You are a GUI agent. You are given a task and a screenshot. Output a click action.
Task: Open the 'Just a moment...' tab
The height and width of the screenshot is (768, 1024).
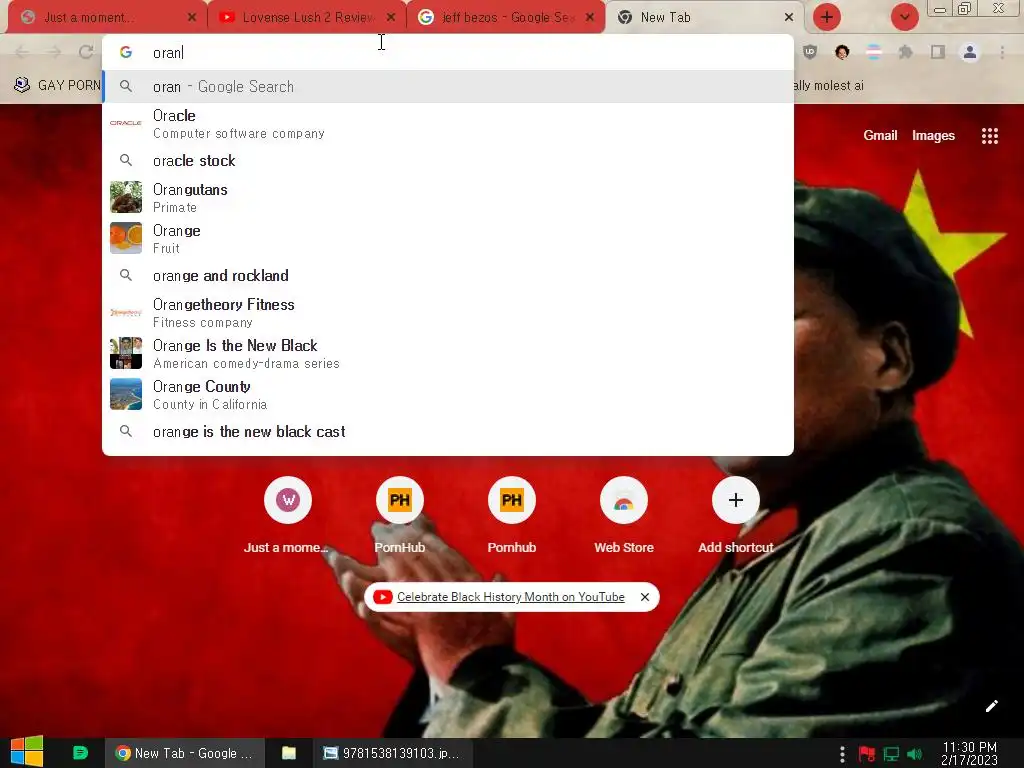click(x=108, y=17)
